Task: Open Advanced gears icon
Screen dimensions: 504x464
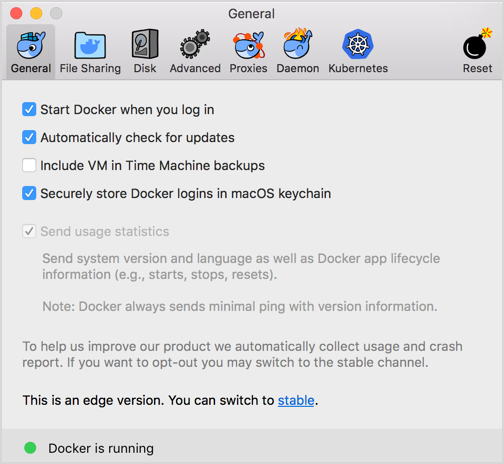Action: point(195,44)
